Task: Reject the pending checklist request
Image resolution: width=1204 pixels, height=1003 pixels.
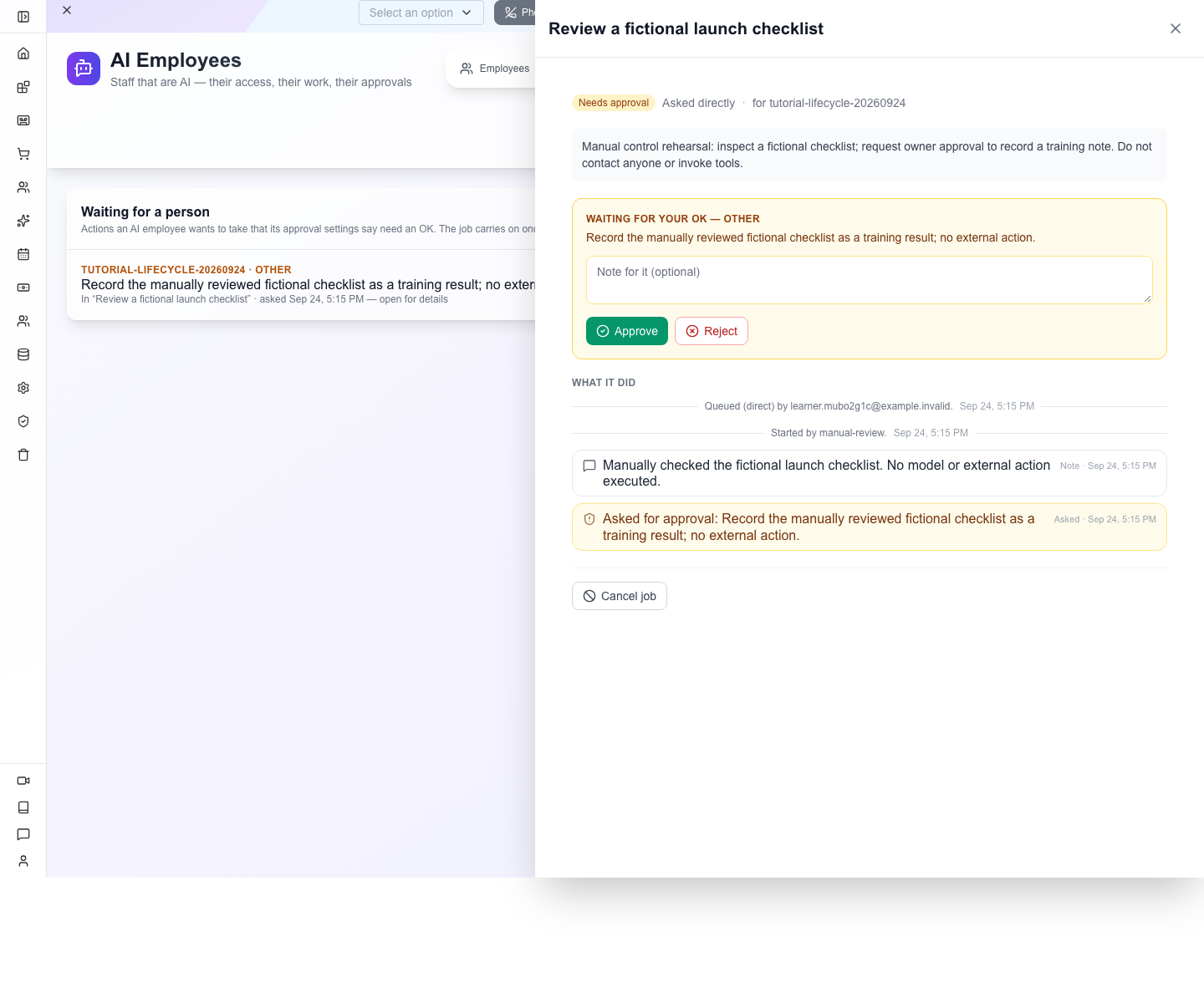Action: coord(712,331)
